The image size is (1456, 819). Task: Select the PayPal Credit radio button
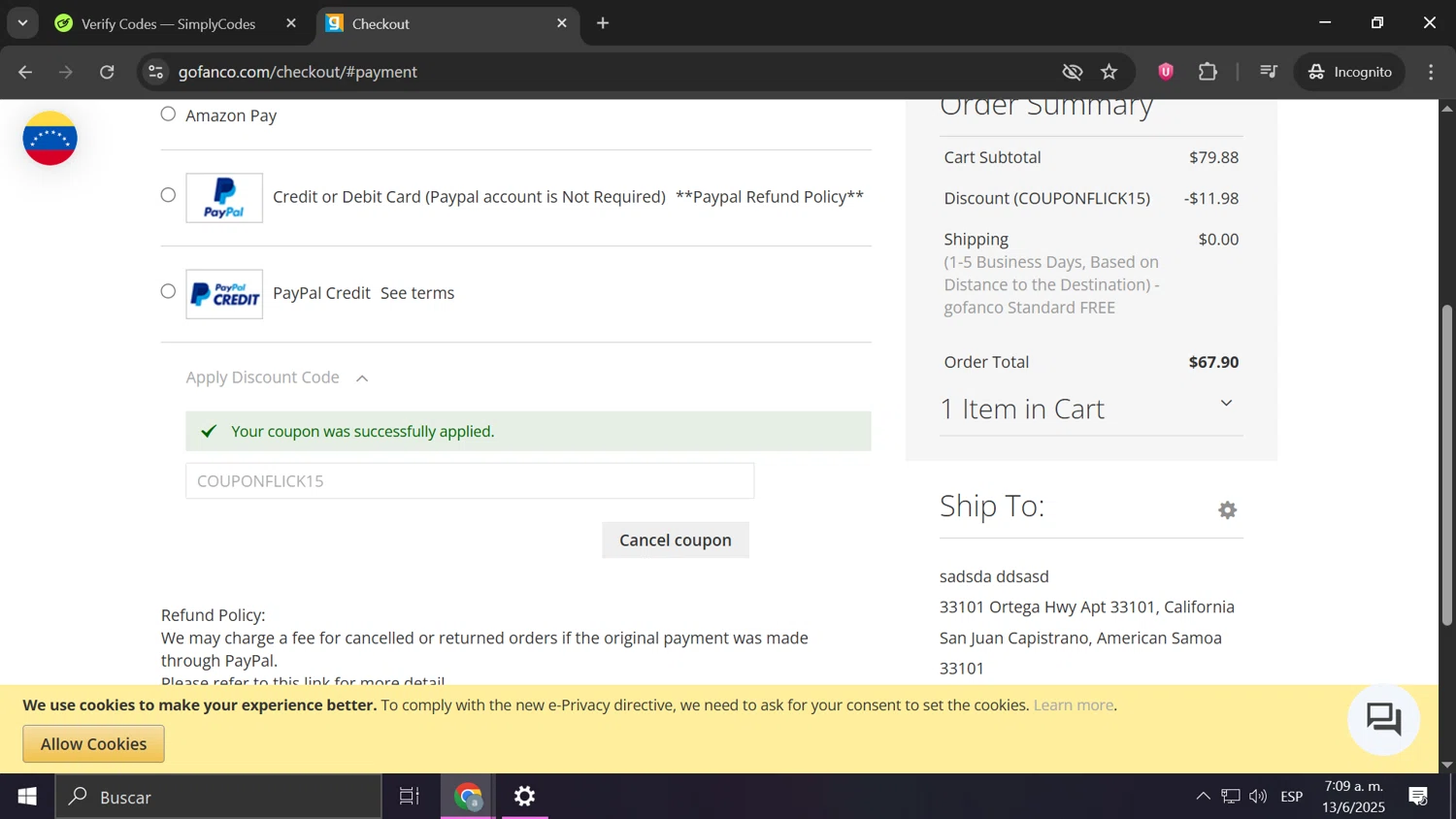coord(168,291)
